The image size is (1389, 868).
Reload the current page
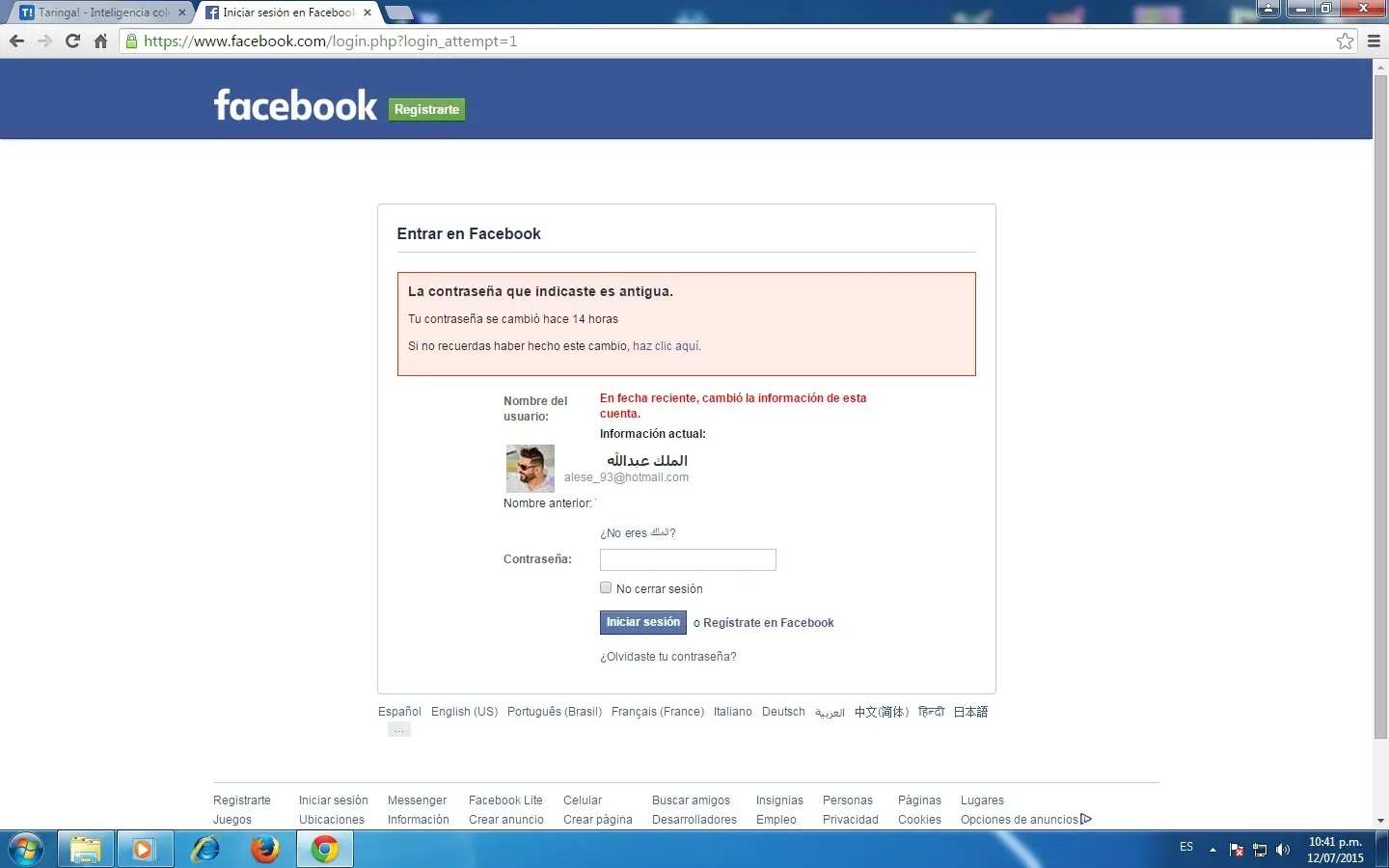coord(72,41)
